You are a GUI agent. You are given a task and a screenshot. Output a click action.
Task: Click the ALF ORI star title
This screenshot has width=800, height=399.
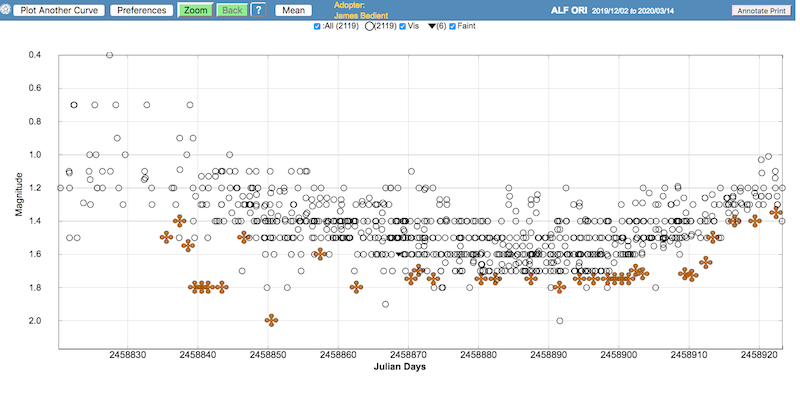(x=569, y=10)
